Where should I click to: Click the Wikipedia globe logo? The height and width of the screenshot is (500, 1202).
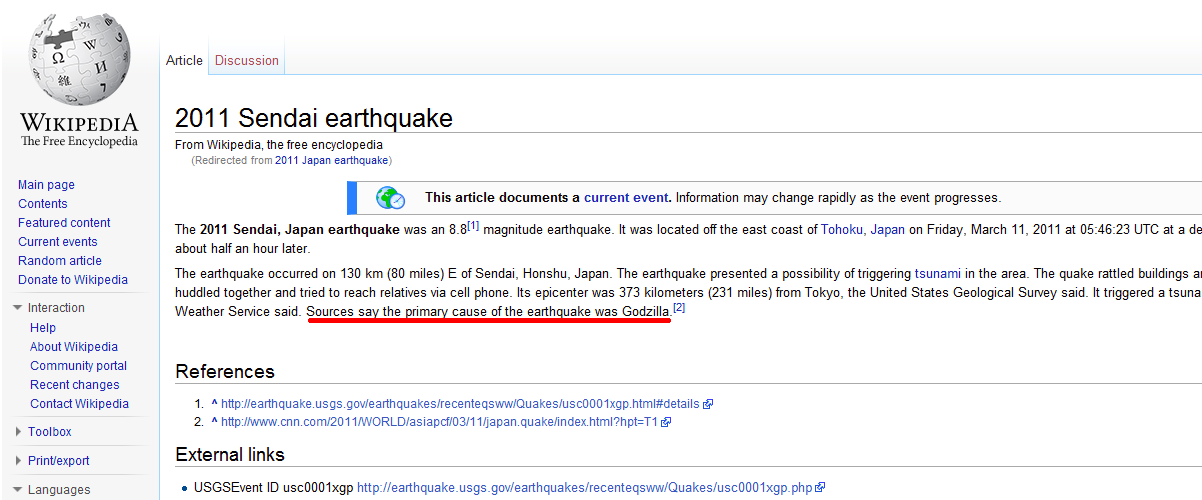coord(79,62)
